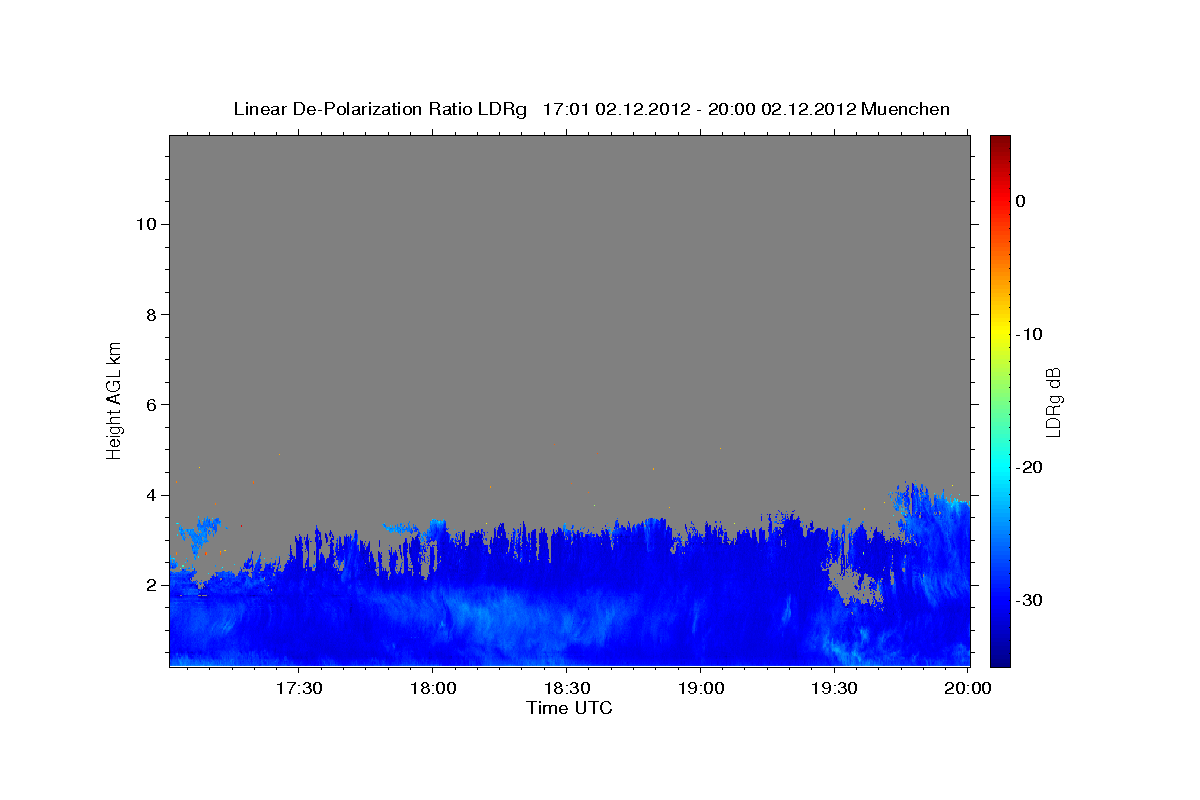Click the plot title 'Linear De-Polarization Ratio LDRg'

(x=380, y=109)
